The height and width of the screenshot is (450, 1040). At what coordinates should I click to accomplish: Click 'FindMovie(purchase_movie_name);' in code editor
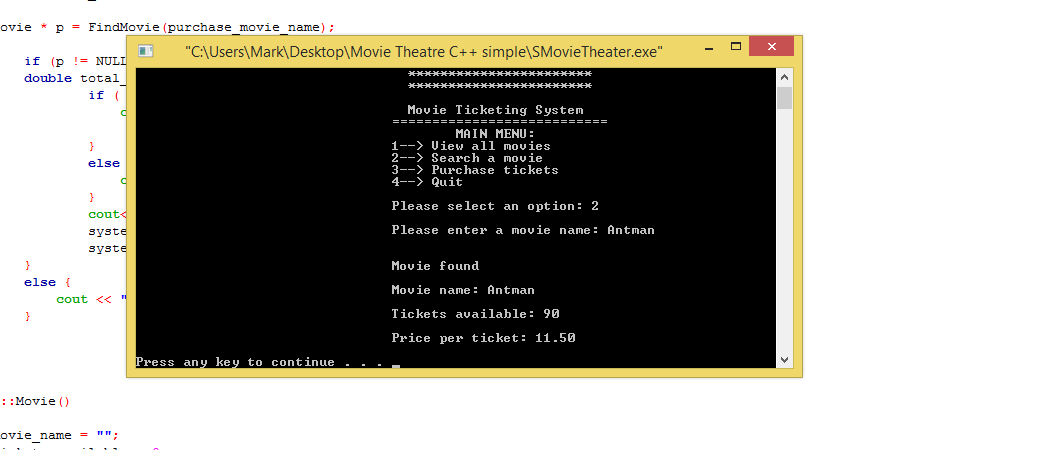212,27
